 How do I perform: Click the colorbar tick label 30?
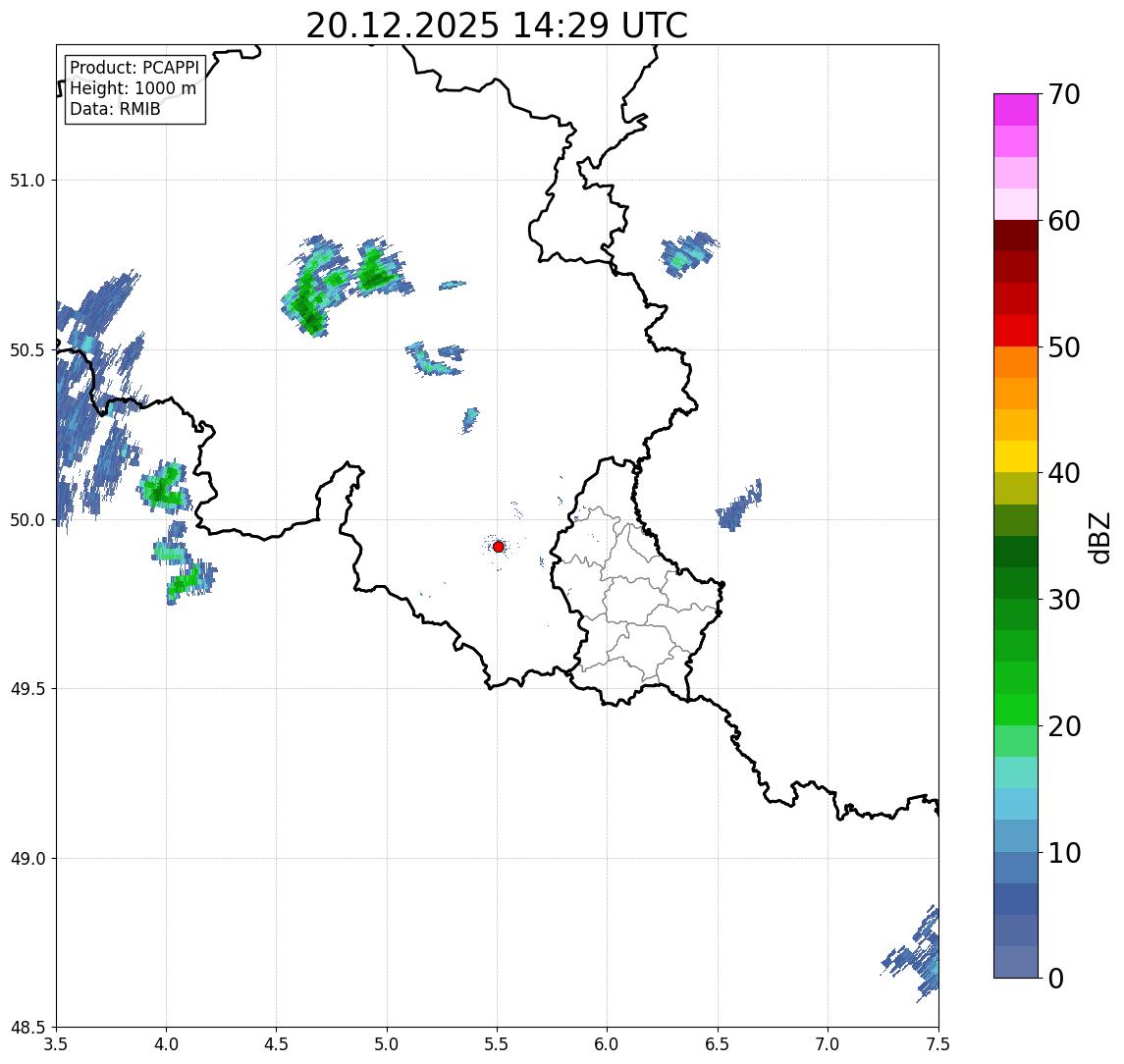1063,600
